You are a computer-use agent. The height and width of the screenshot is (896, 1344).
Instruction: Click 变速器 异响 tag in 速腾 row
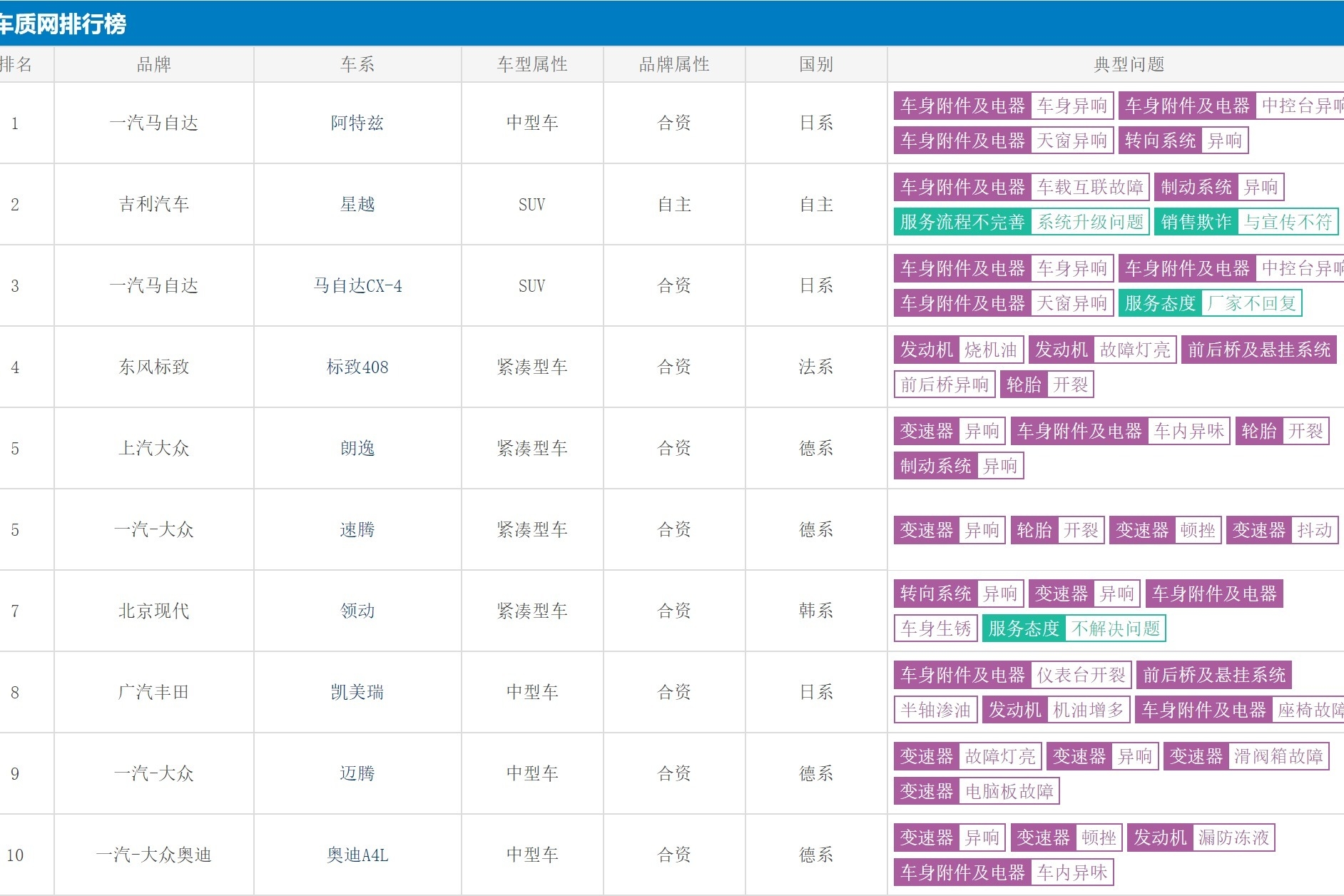click(950, 530)
